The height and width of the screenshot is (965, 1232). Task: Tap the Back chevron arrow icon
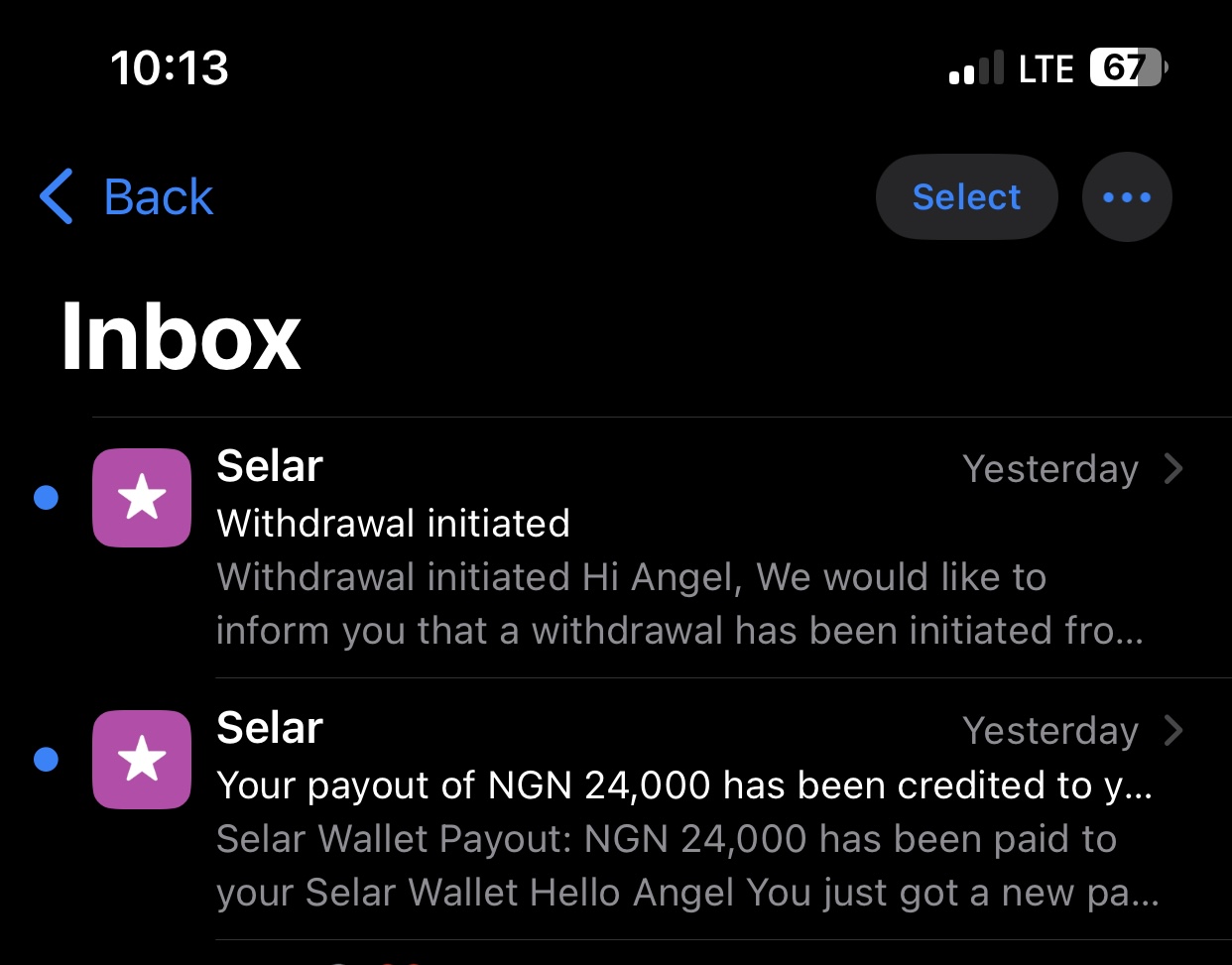click(57, 196)
